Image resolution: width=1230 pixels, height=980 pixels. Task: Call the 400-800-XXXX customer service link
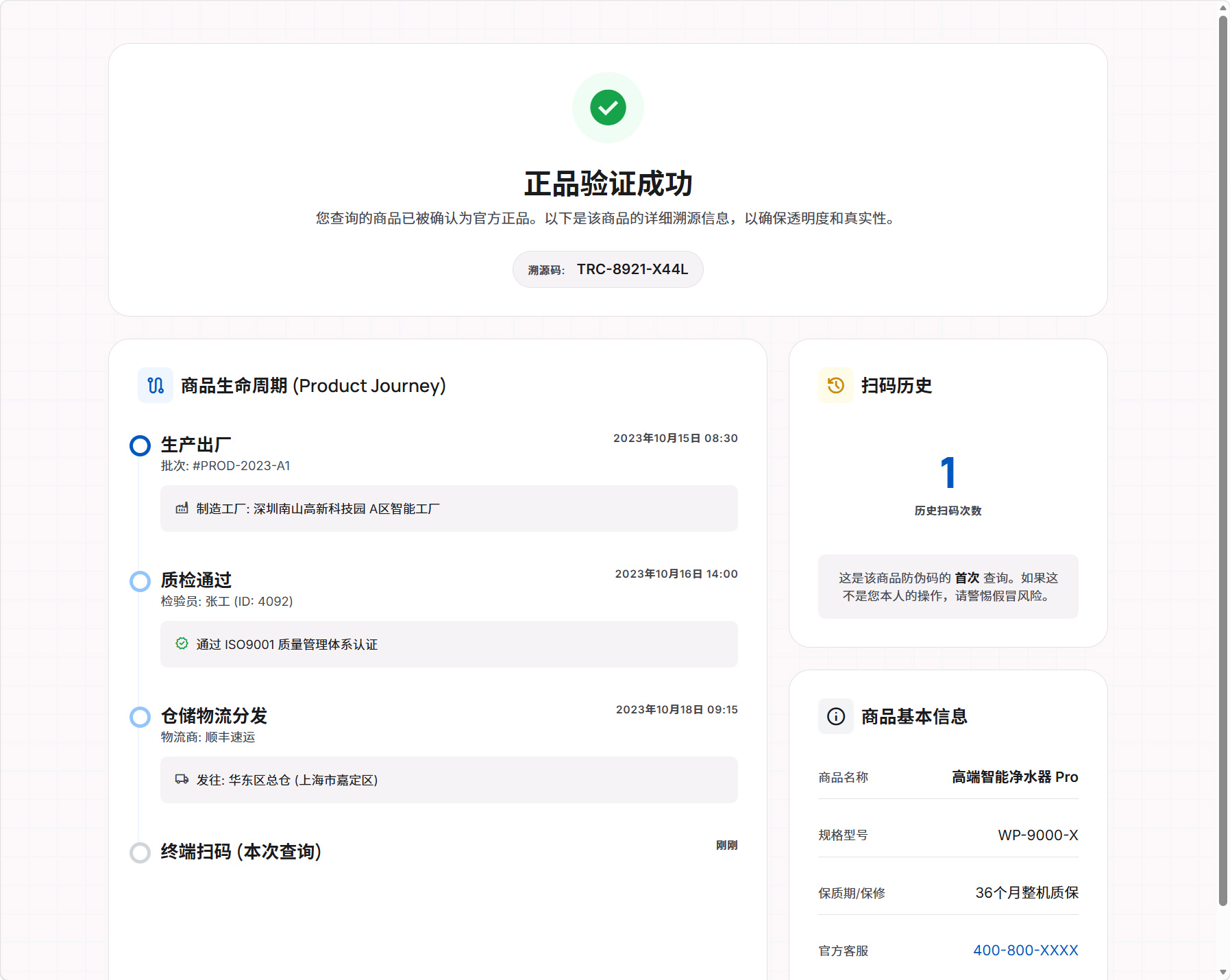[x=1025, y=951]
